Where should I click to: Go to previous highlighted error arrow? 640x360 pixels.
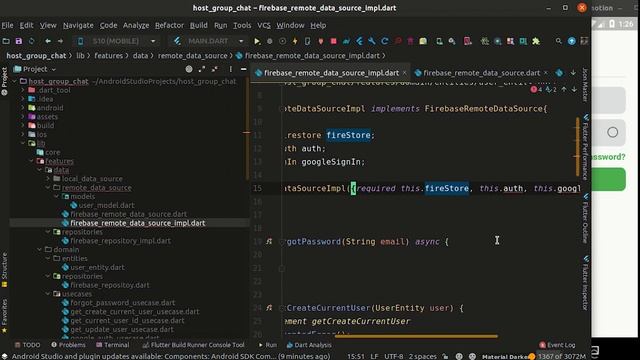point(564,89)
